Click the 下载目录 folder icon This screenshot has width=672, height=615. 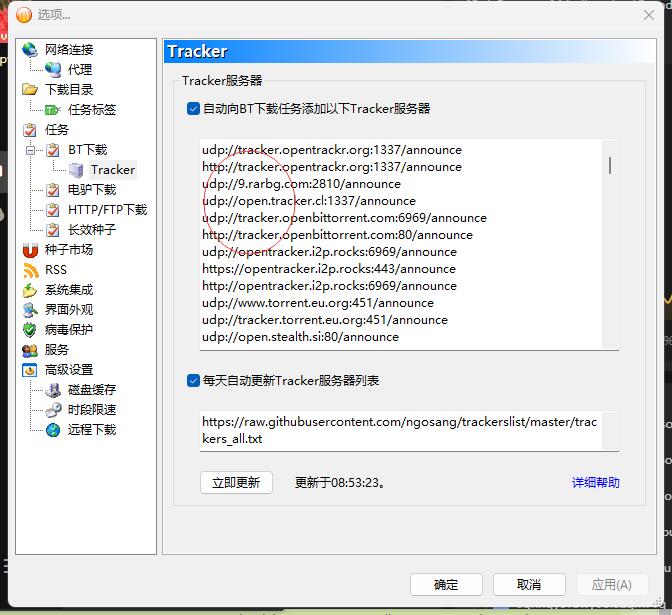(29, 89)
